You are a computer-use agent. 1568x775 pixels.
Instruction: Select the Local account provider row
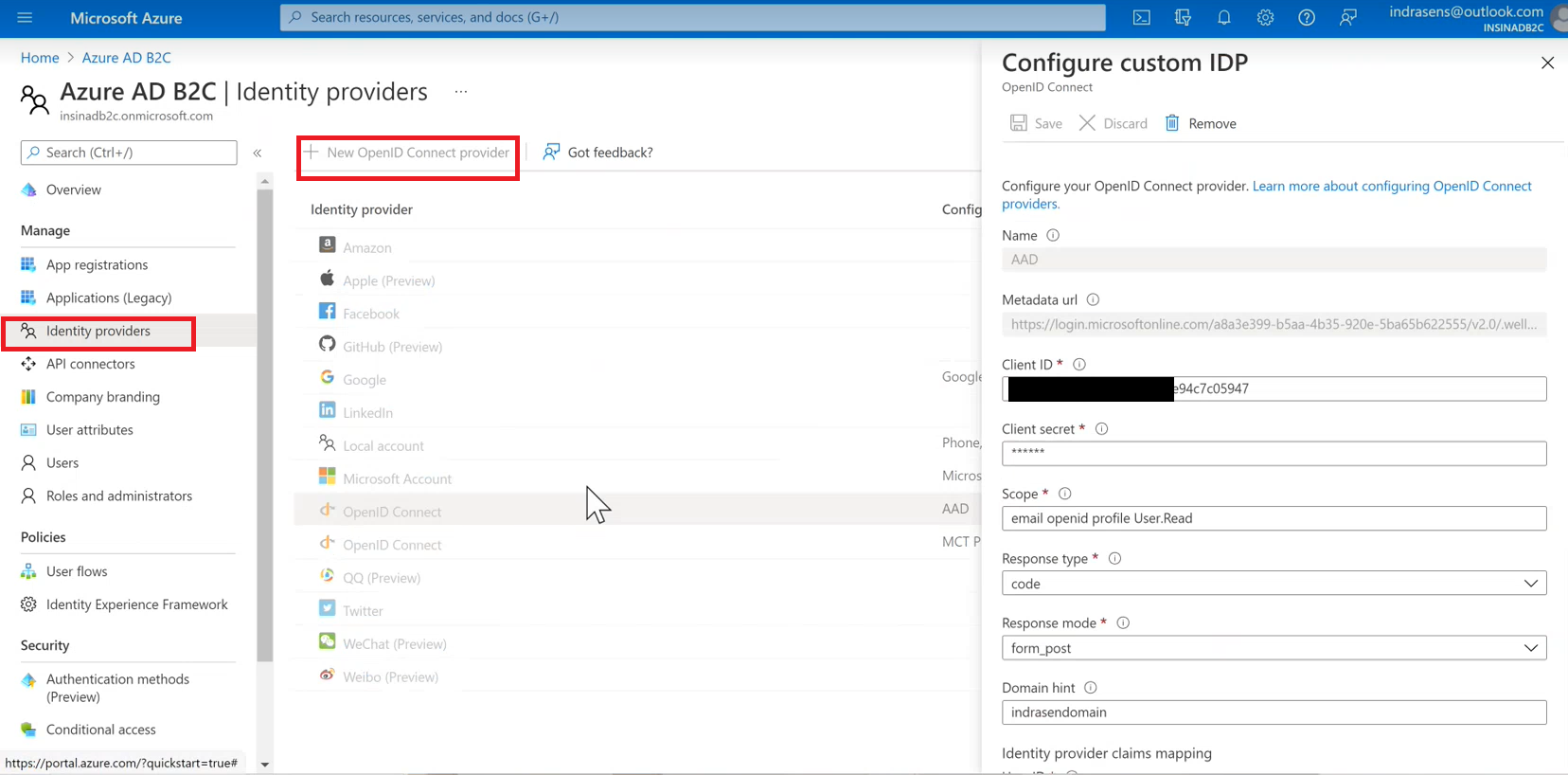tap(637, 444)
